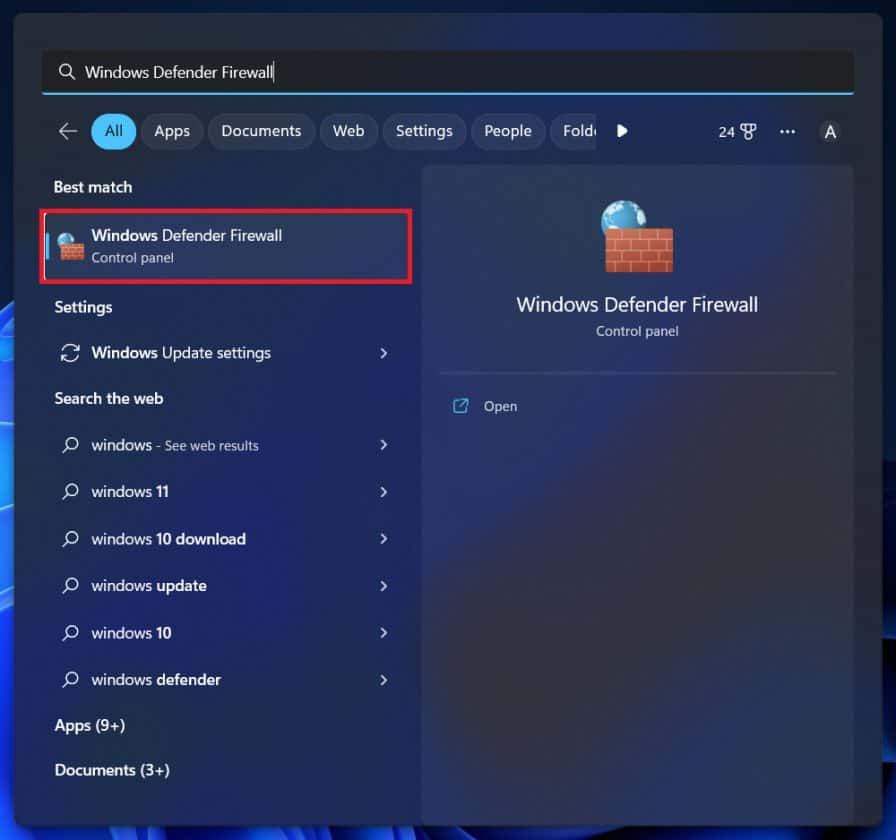Expand the 'windows defender' suggestion chevron
Image resolution: width=896 pixels, height=840 pixels.
pyautogui.click(x=384, y=680)
